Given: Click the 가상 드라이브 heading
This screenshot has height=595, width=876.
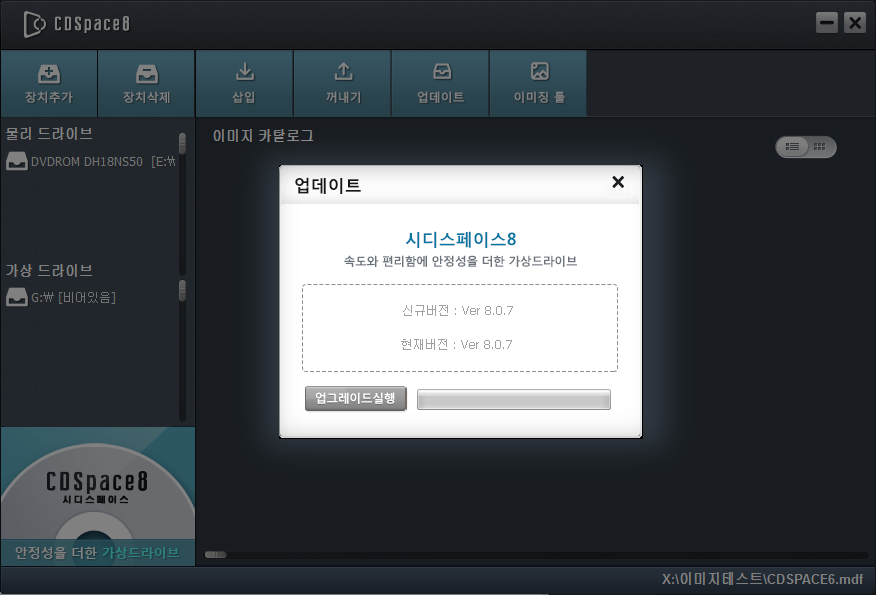Looking at the screenshot, I should [x=49, y=271].
